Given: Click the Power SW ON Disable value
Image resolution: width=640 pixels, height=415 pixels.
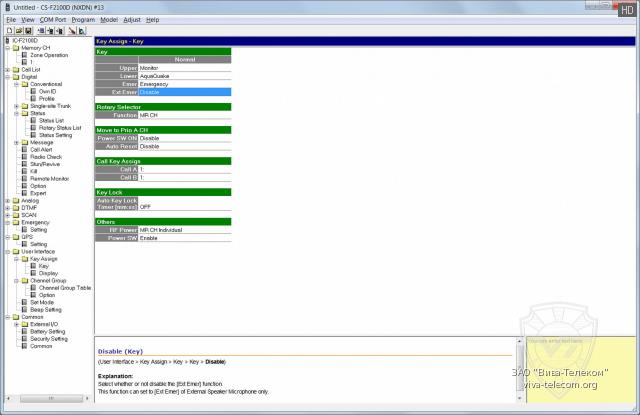Looking at the screenshot, I should pos(185,138).
